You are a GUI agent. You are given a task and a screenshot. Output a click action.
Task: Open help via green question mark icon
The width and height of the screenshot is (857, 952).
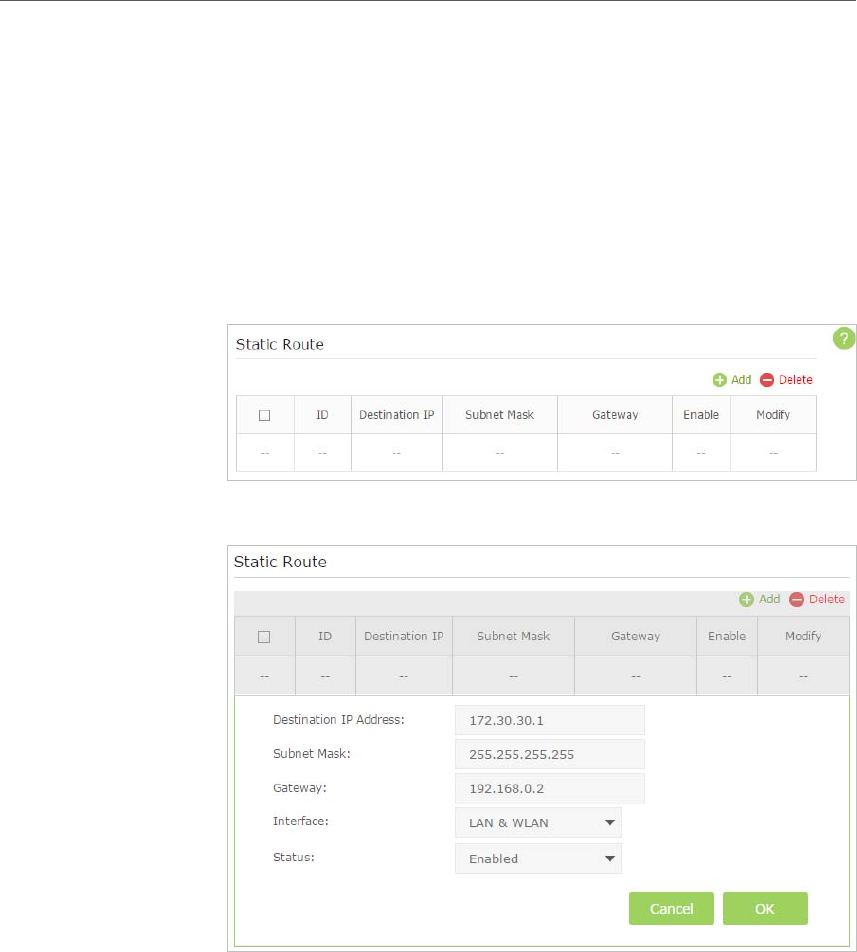click(x=844, y=338)
